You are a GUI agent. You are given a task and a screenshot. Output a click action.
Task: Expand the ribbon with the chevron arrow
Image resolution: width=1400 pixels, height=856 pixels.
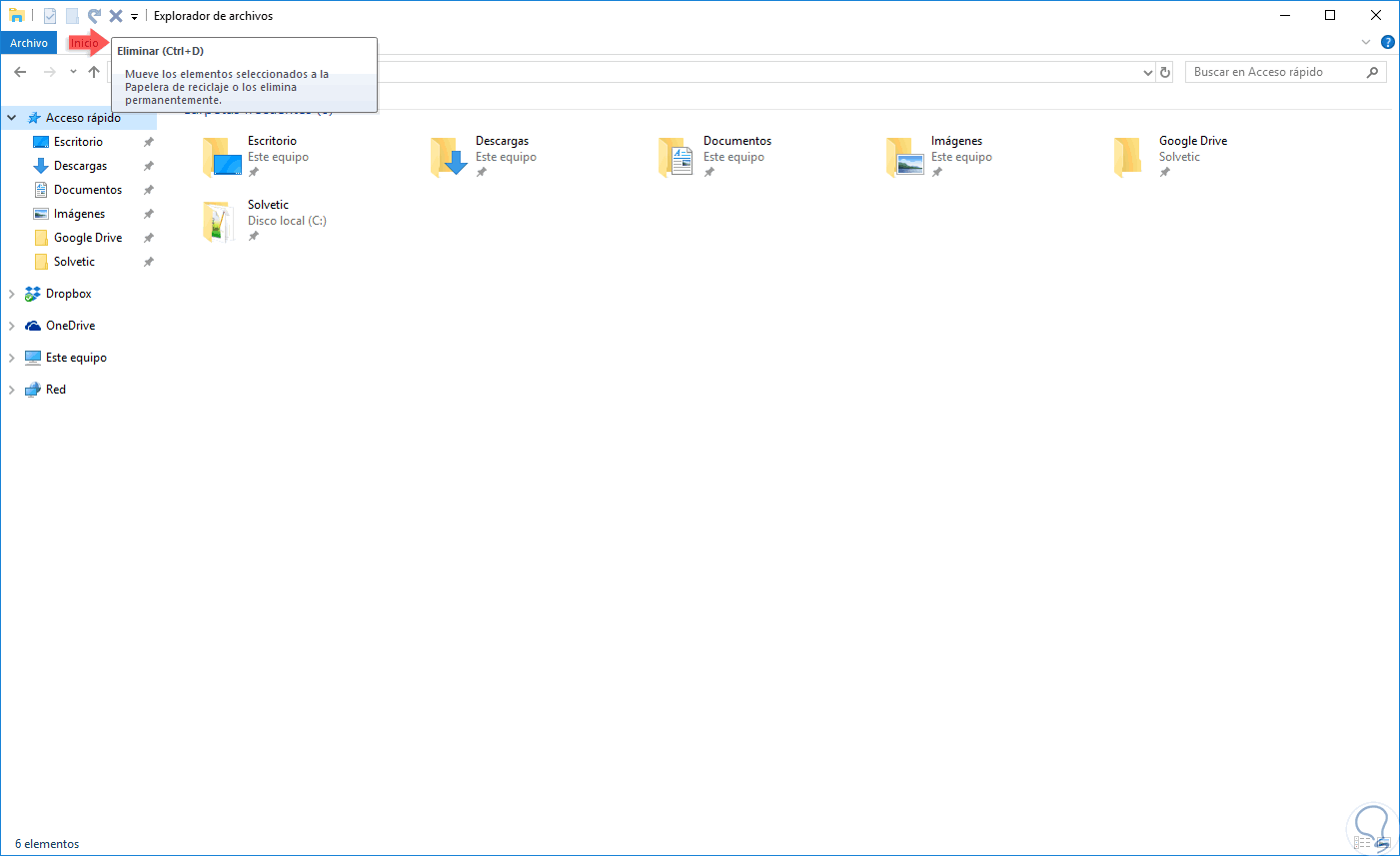[1365, 42]
